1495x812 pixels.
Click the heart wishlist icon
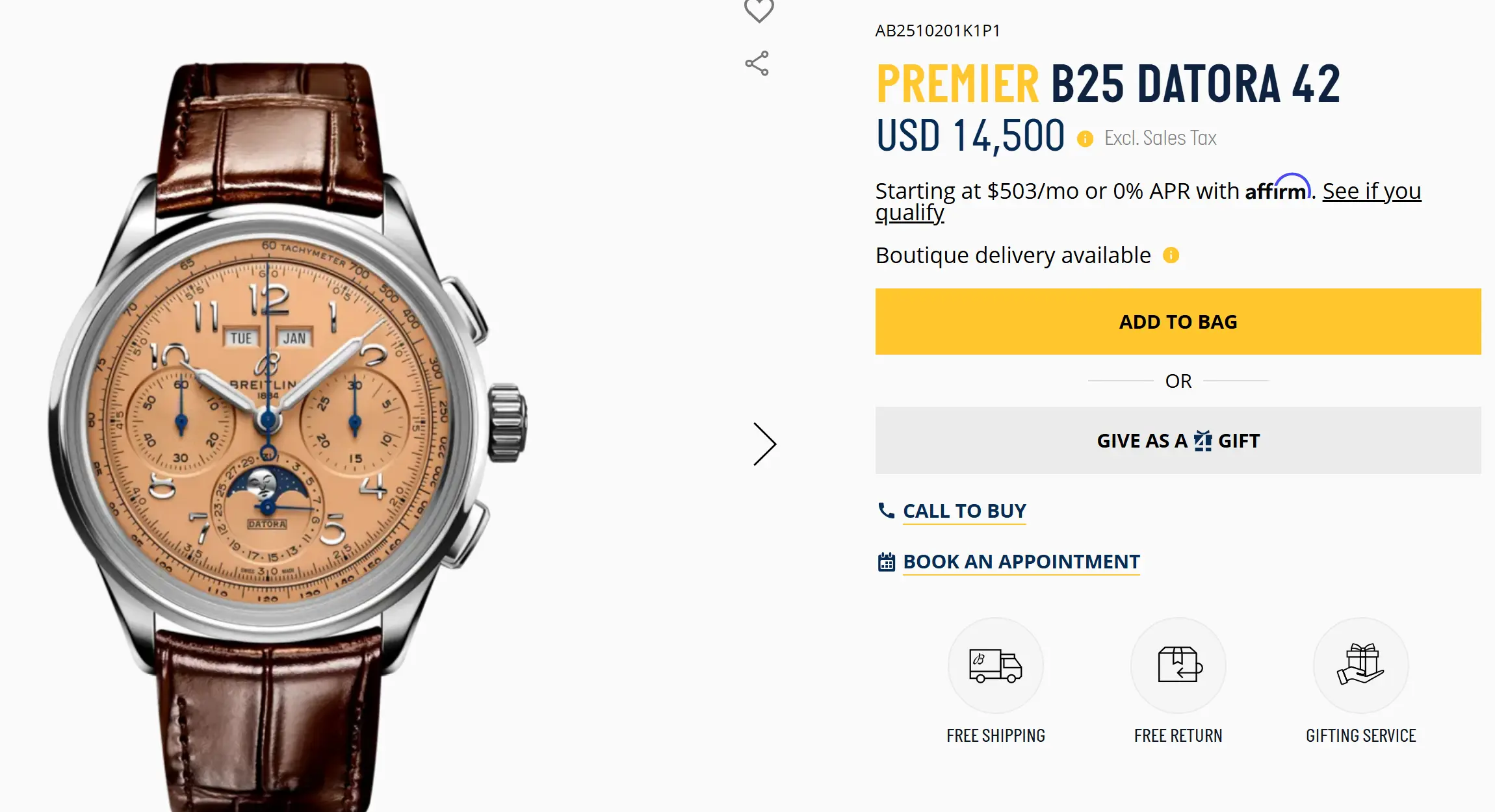(x=759, y=10)
